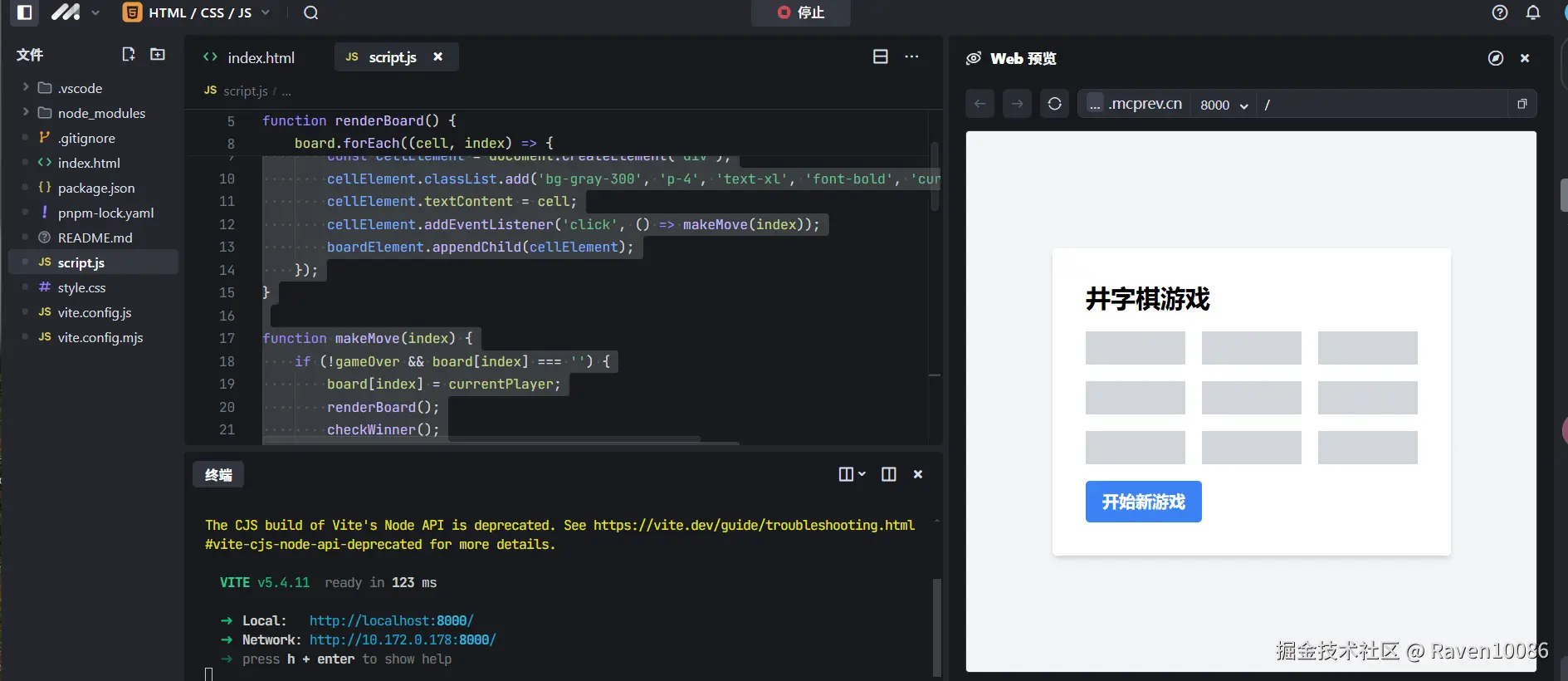Open the vite.dev troubleshooting link
1568x681 pixels.
[754, 525]
